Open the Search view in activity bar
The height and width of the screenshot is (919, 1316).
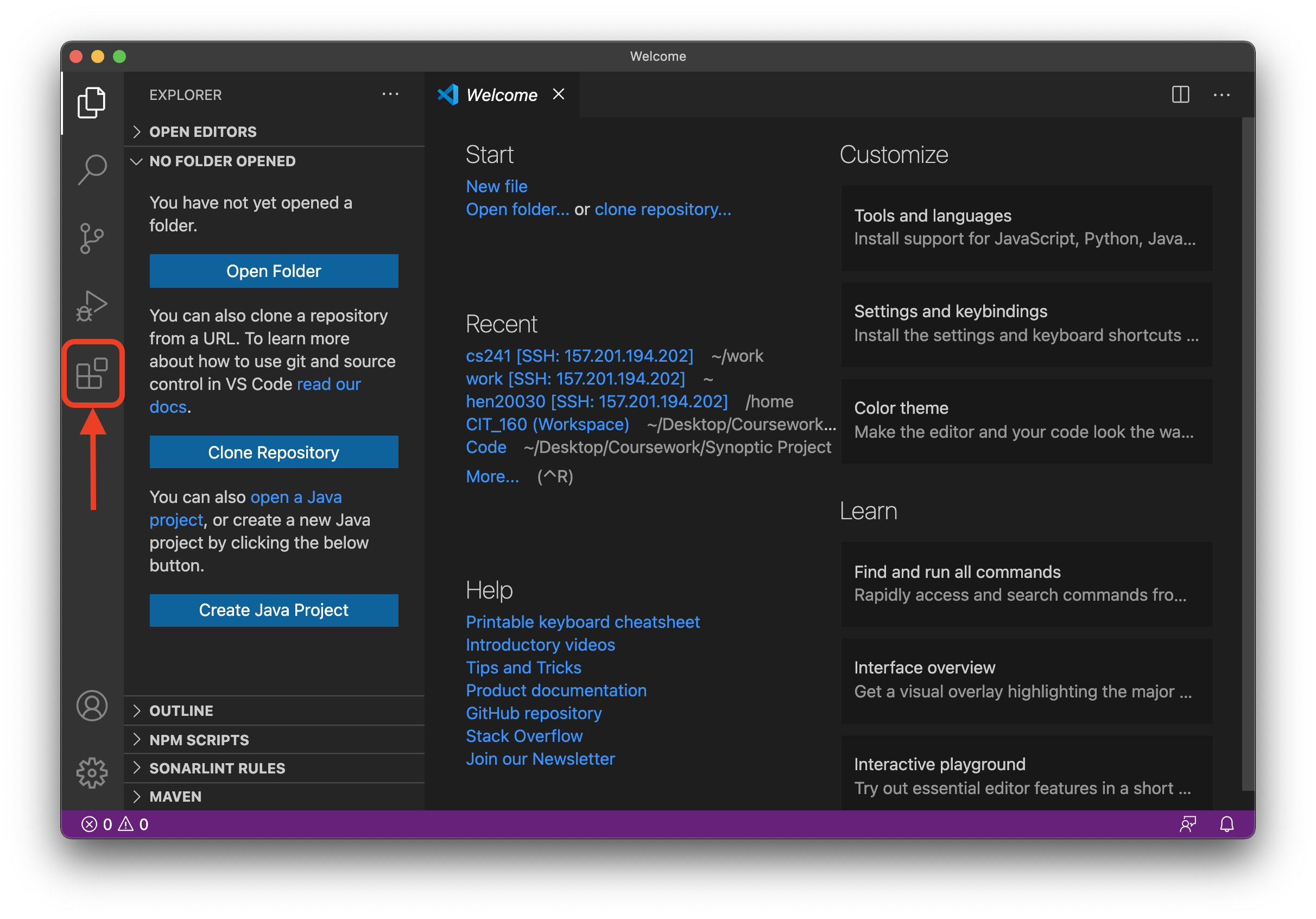pos(92,169)
